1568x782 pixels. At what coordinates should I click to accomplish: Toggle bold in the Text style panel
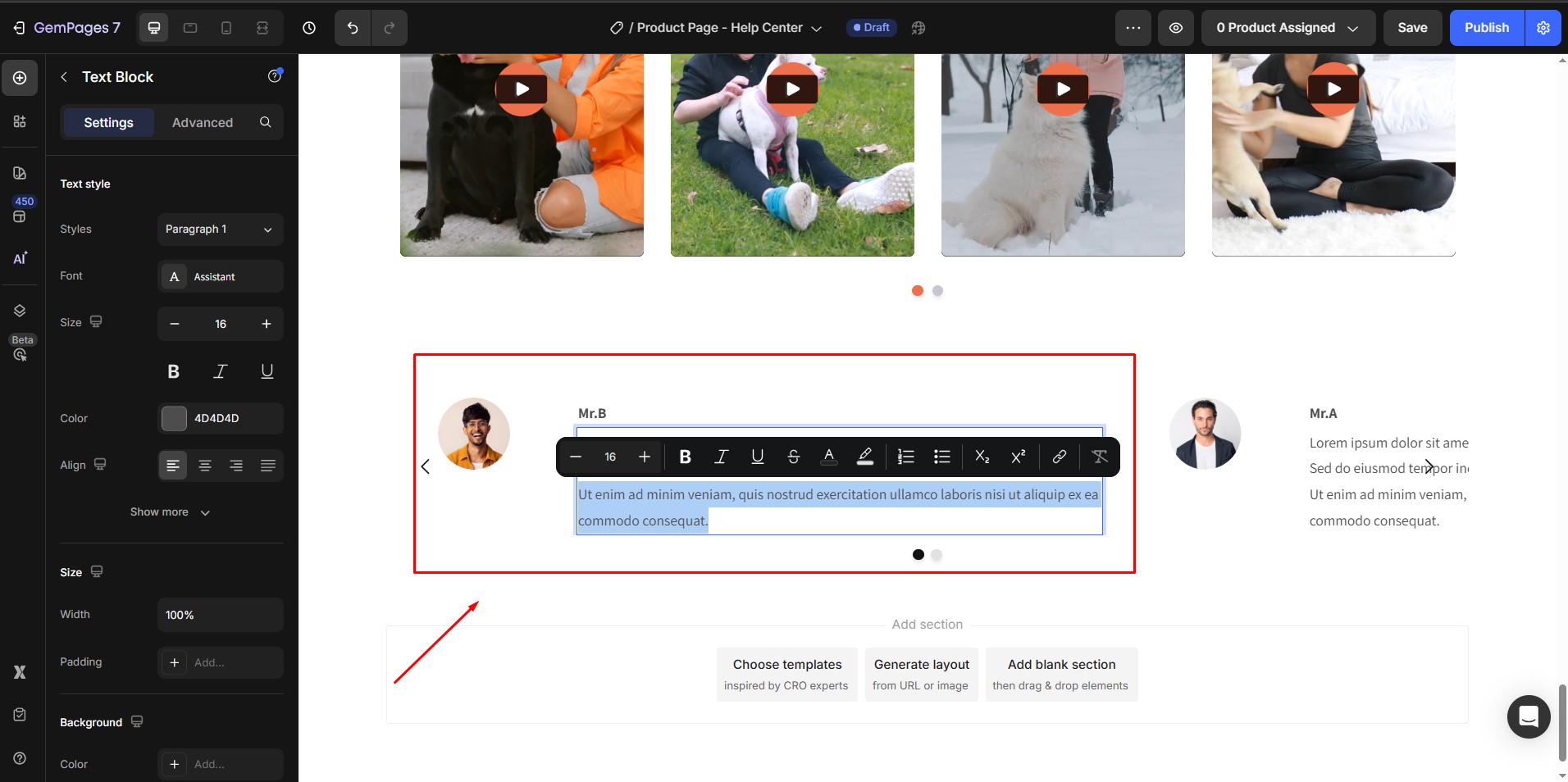pyautogui.click(x=173, y=371)
